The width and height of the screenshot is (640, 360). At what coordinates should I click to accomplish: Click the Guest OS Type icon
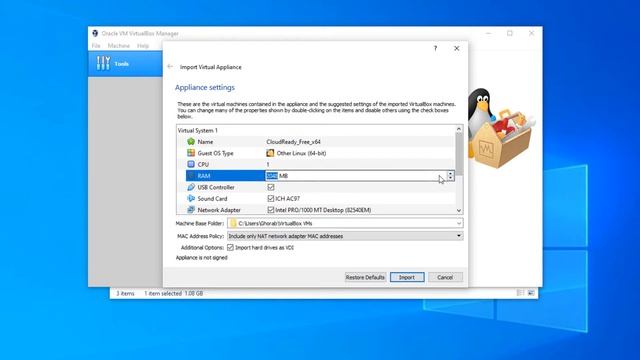(191, 153)
